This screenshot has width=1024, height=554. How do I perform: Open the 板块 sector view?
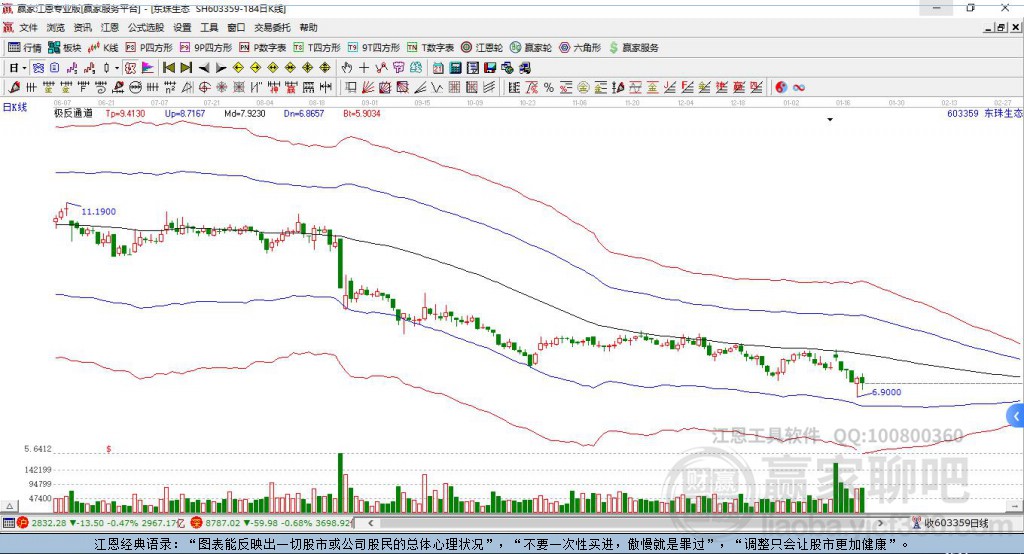tap(65, 48)
